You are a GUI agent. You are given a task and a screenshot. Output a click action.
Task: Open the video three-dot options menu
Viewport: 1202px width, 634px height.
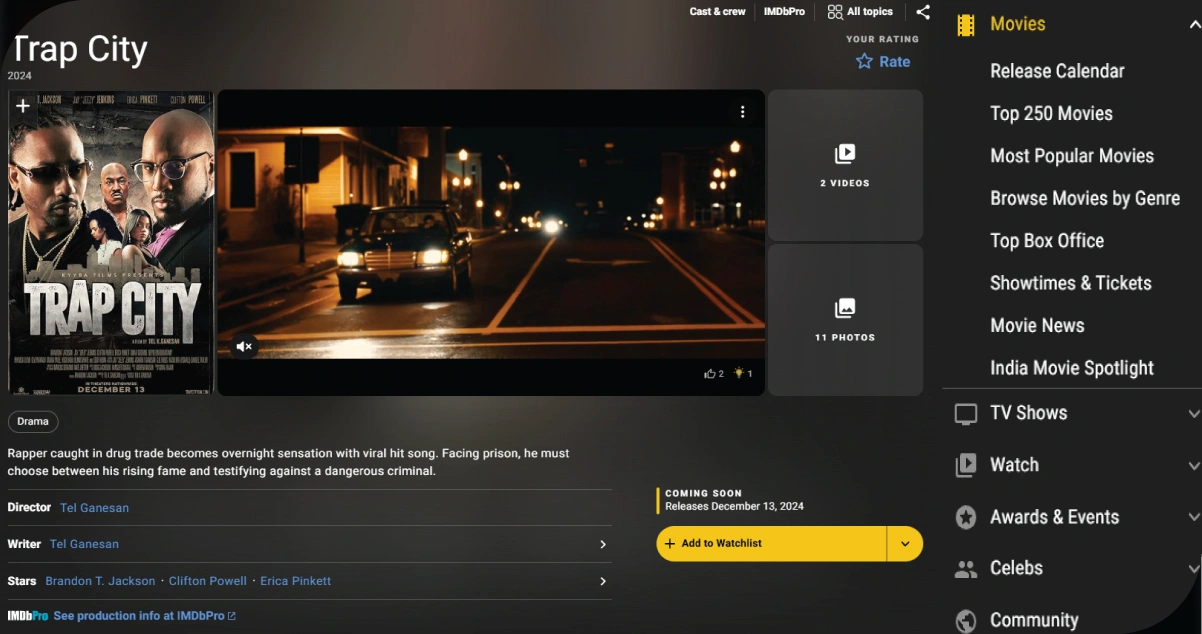coord(742,112)
